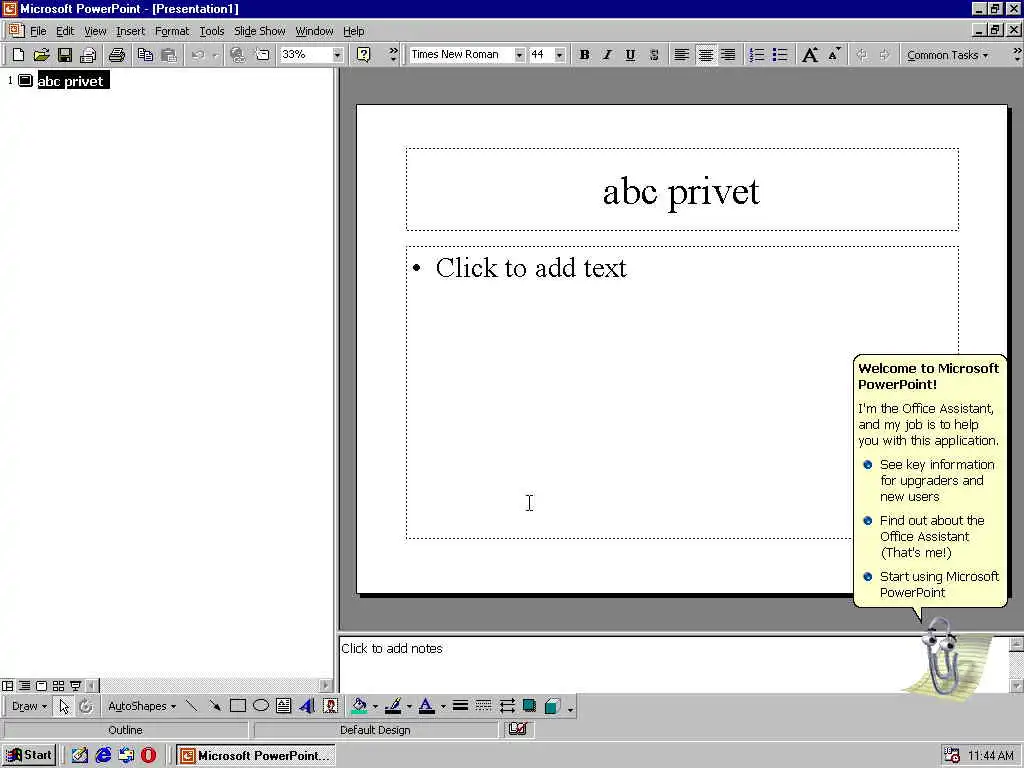The height and width of the screenshot is (768, 1024).
Task: Open the File menu
Action: point(38,31)
